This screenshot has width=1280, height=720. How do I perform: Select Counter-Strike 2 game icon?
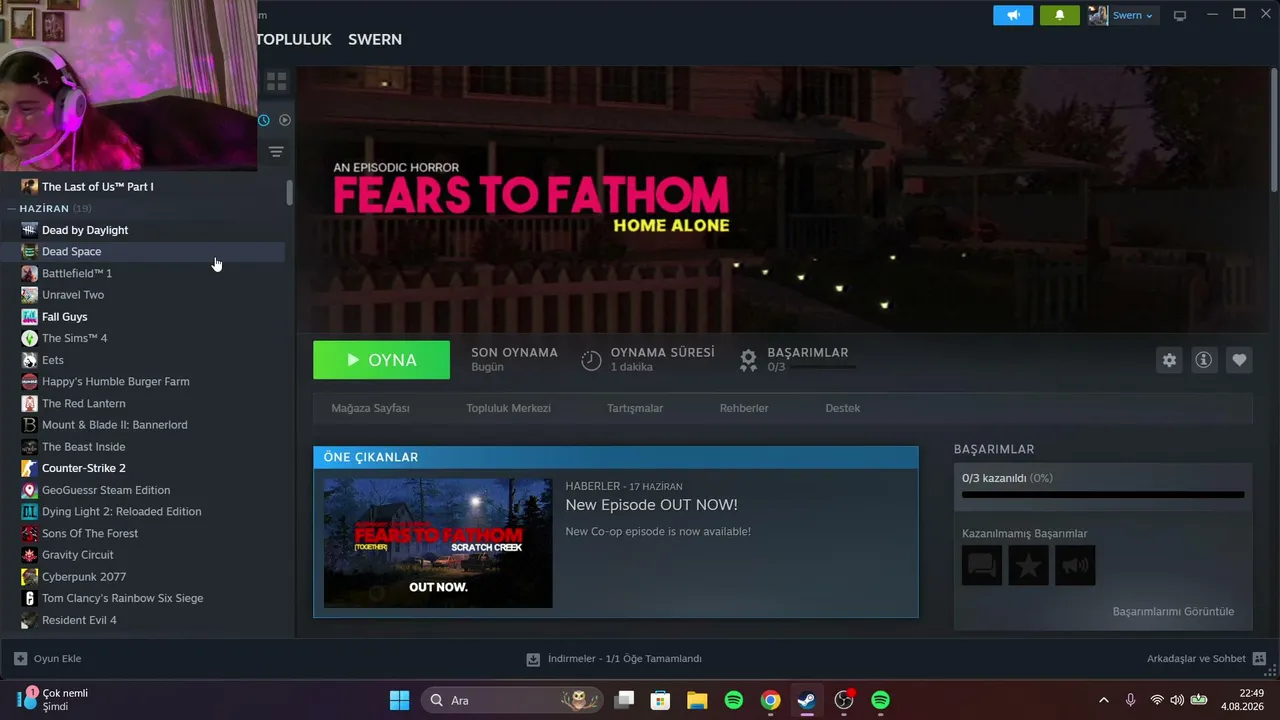(x=29, y=468)
